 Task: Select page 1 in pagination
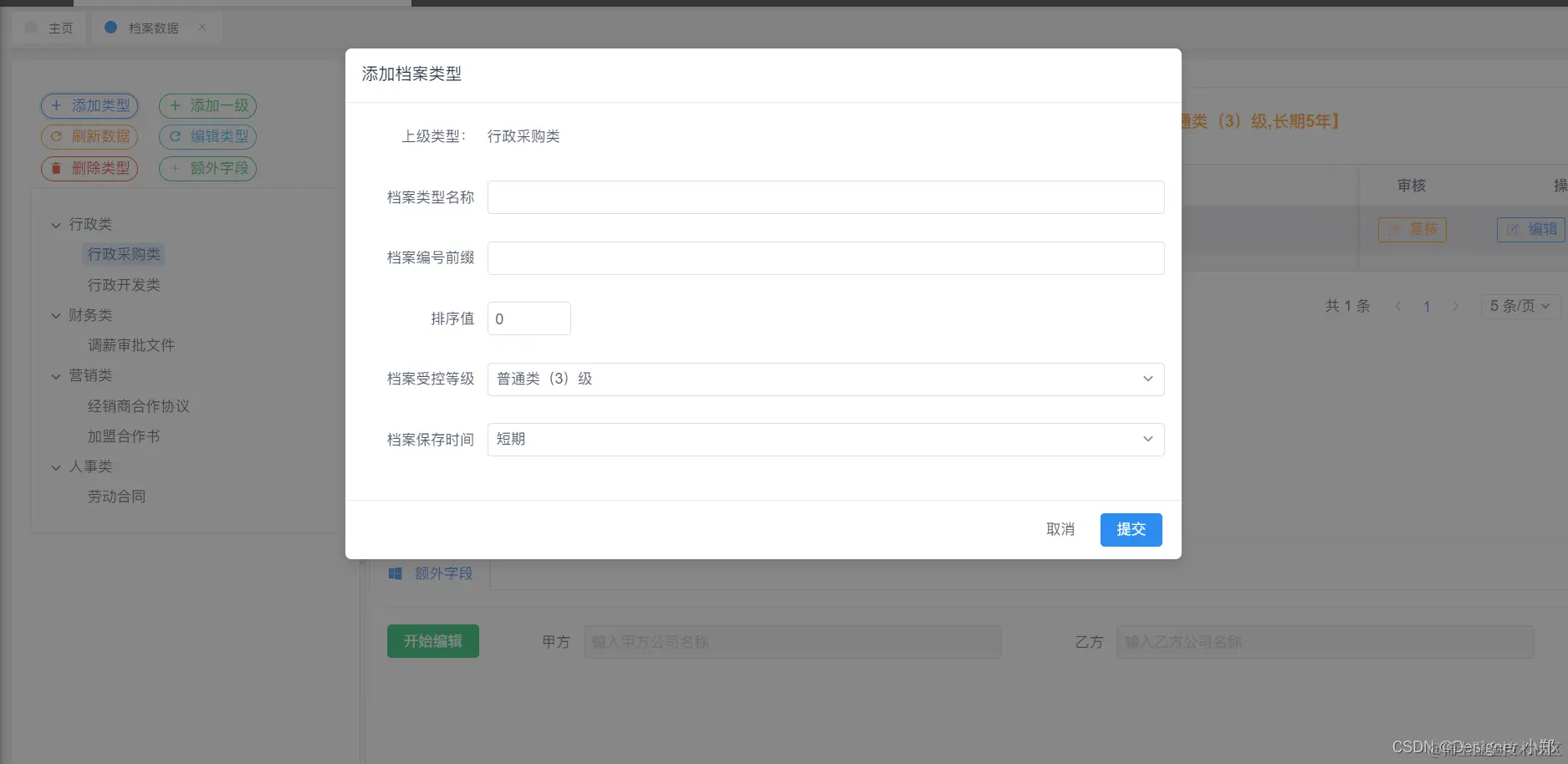[x=1428, y=307]
